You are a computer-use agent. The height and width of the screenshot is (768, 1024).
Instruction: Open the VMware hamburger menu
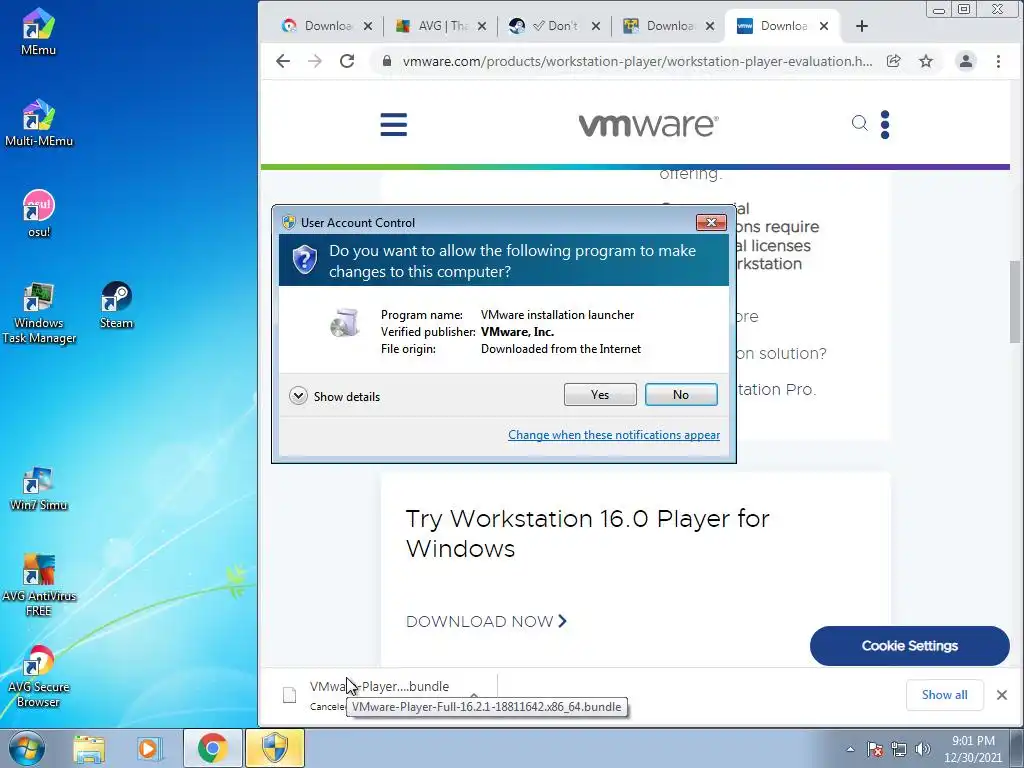394,124
